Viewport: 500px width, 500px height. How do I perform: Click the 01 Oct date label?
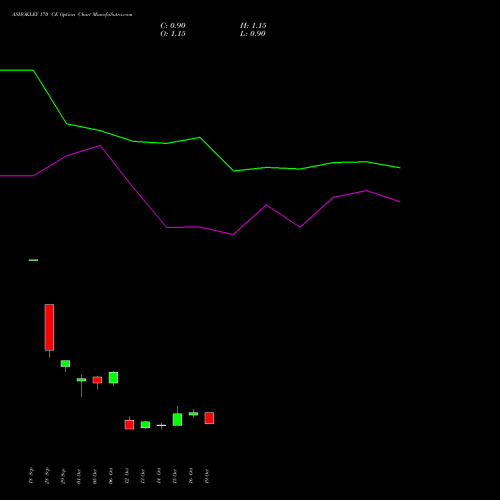[79, 477]
